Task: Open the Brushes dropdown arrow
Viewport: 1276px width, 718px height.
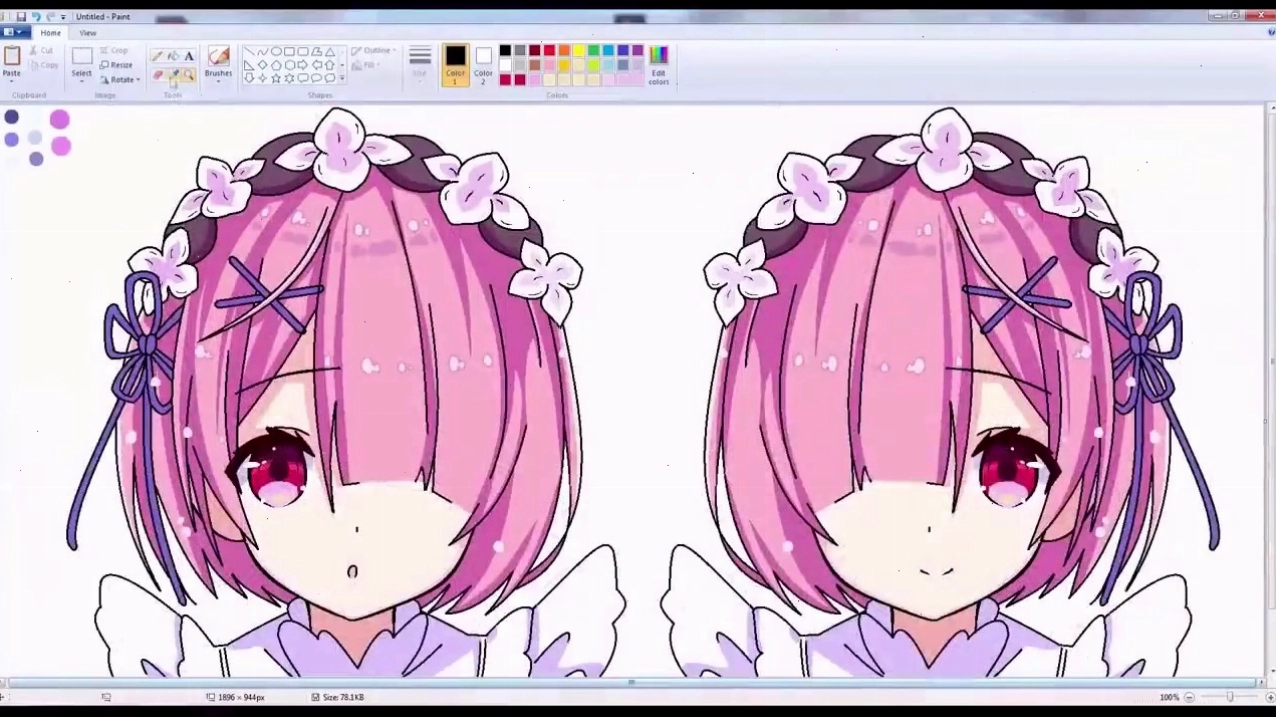Action: (218, 81)
